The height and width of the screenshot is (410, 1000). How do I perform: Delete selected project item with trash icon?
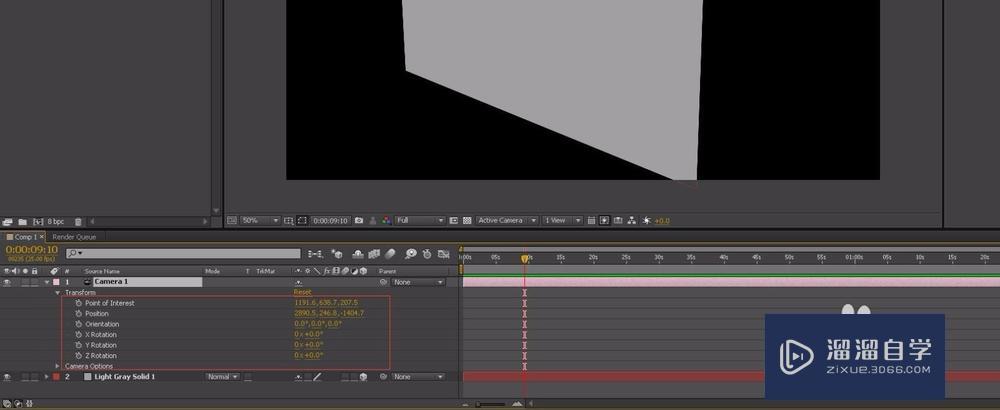[x=78, y=222]
